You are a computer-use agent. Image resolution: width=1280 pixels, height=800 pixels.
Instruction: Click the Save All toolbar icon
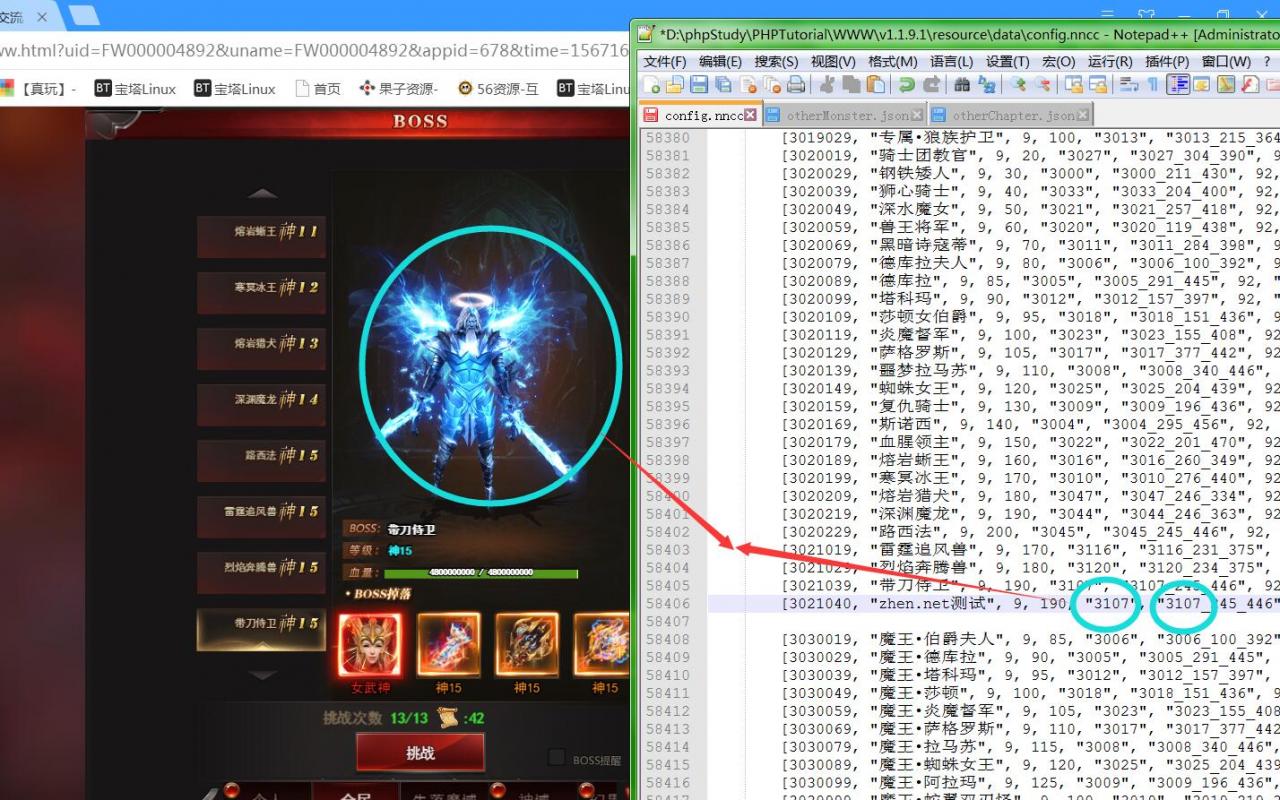(723, 85)
